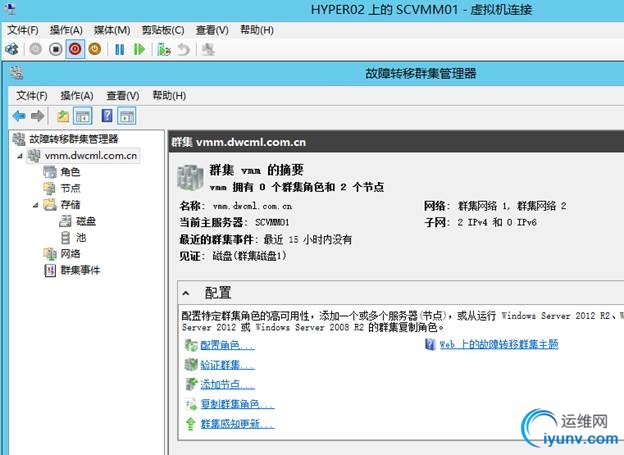This screenshot has width=624, height=455.
Task: Click the 添加节点... link
Action: [x=227, y=384]
